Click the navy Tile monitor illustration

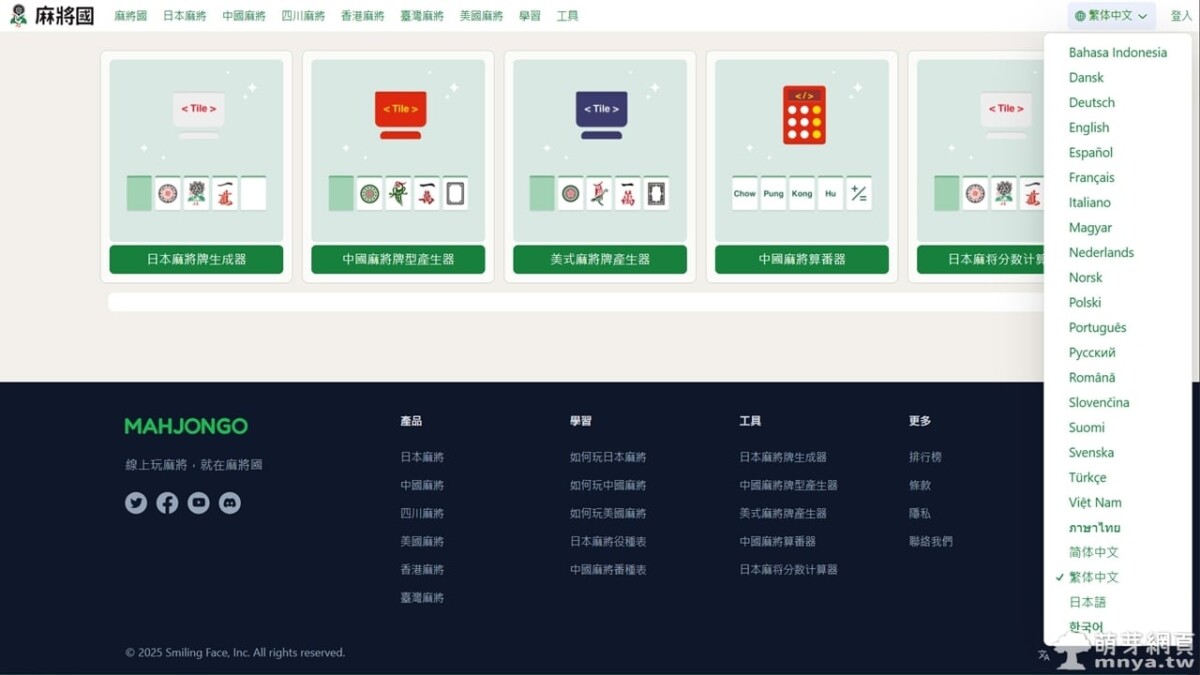tap(601, 113)
